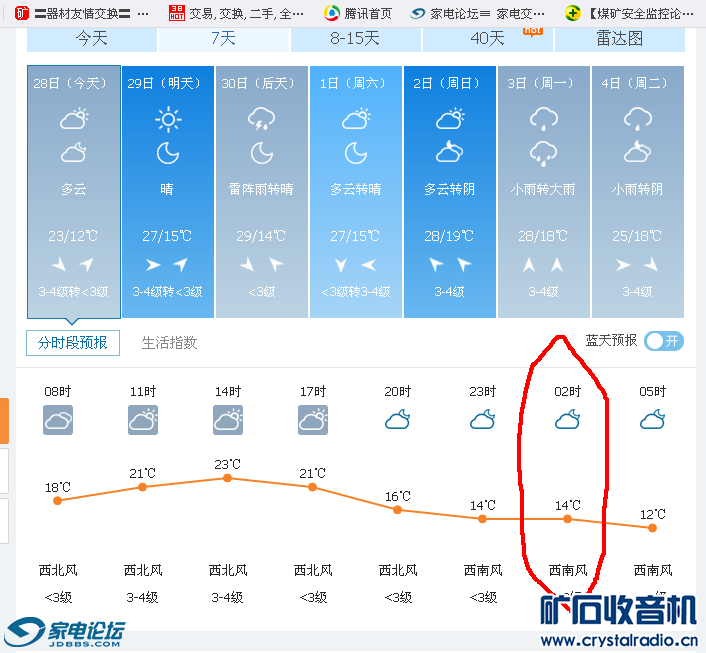
Task: Open the 家电论坛 bookmark
Action: (x=478, y=14)
